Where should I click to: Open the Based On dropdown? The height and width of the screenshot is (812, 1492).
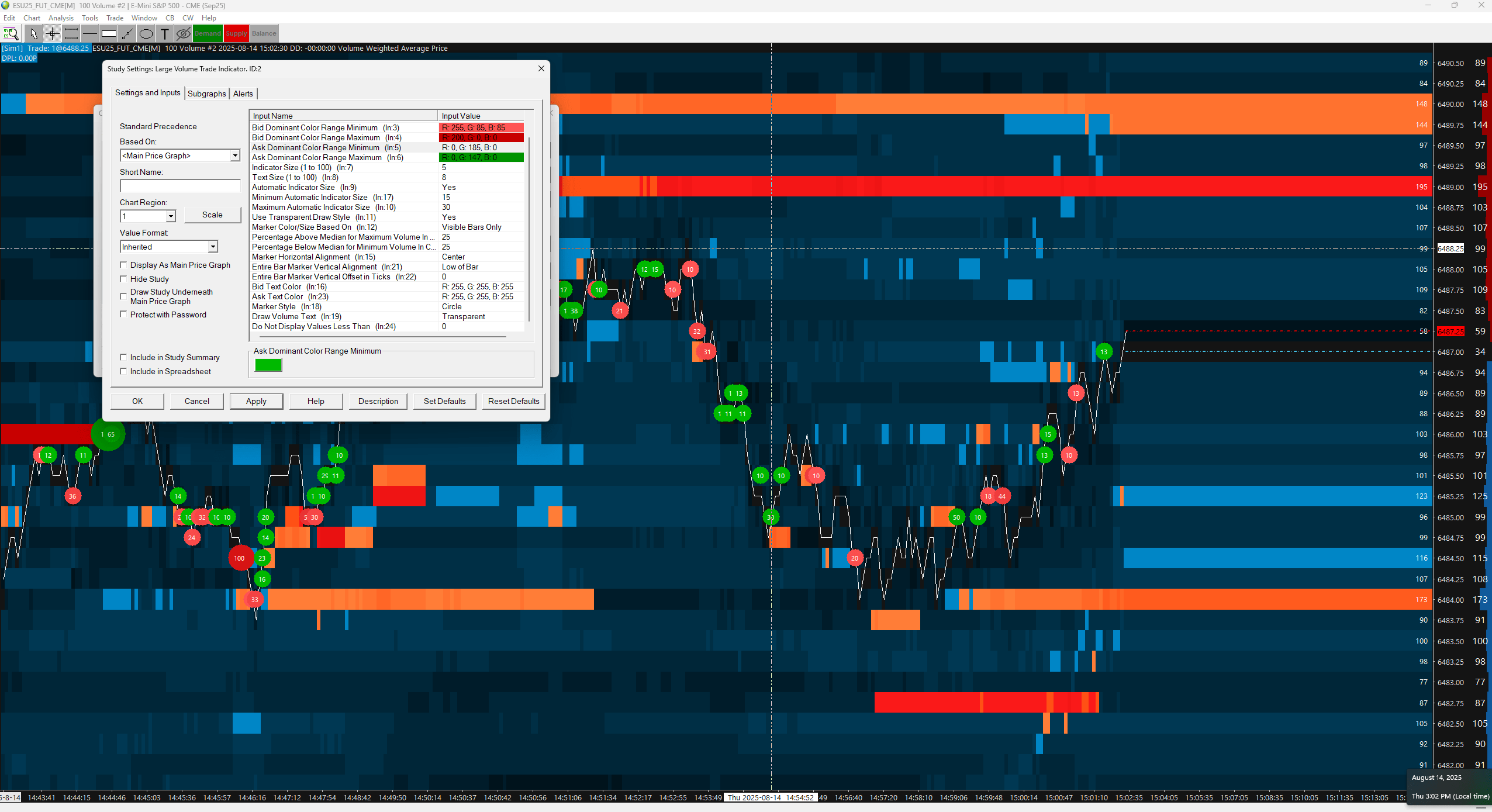(x=234, y=156)
